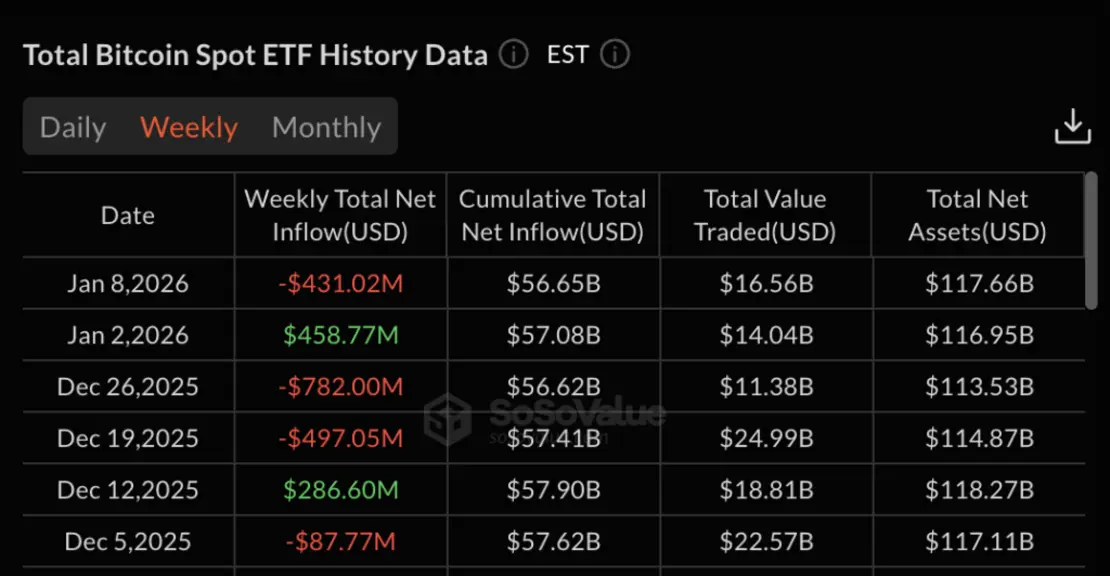1110x576 pixels.
Task: Click the SoSoValue watermark logo
Action: click(572, 412)
